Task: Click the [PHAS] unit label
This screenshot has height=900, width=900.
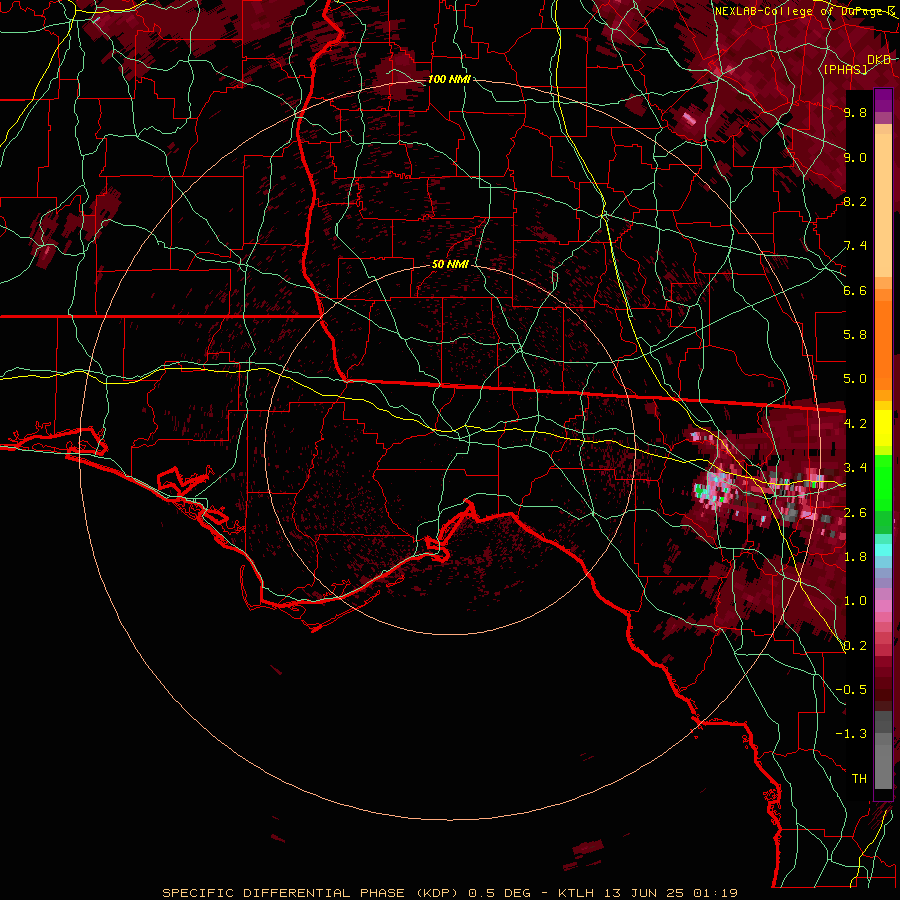Action: (x=845, y=69)
